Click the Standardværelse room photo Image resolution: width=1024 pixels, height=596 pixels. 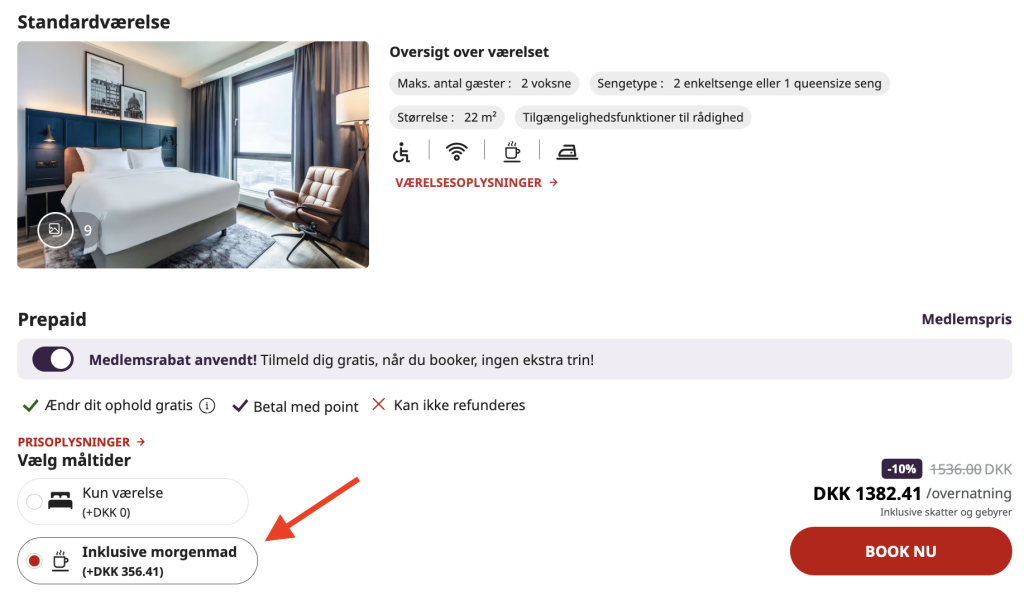click(x=193, y=155)
